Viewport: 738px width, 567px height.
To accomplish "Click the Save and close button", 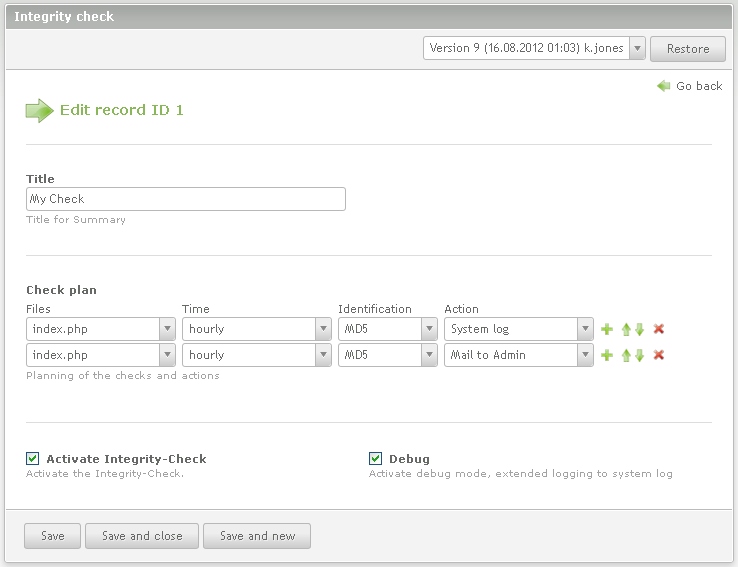I will click(142, 536).
